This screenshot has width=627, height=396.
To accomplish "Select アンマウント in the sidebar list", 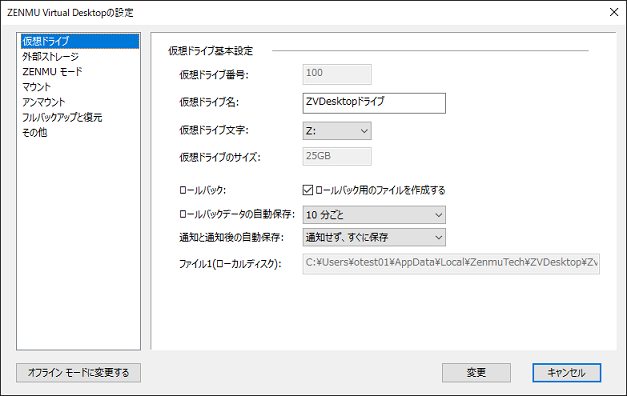I will pos(44,102).
